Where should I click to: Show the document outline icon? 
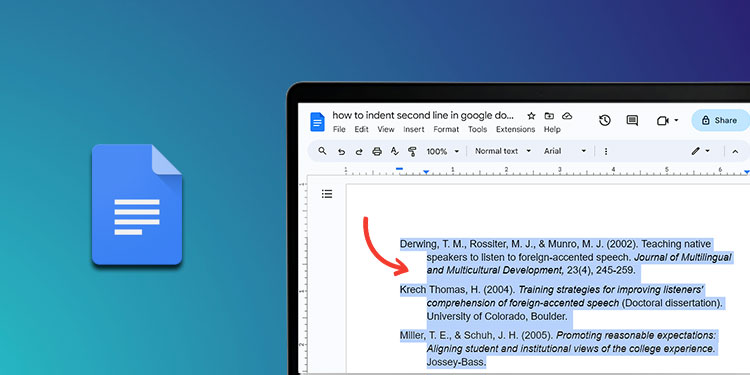[327, 194]
